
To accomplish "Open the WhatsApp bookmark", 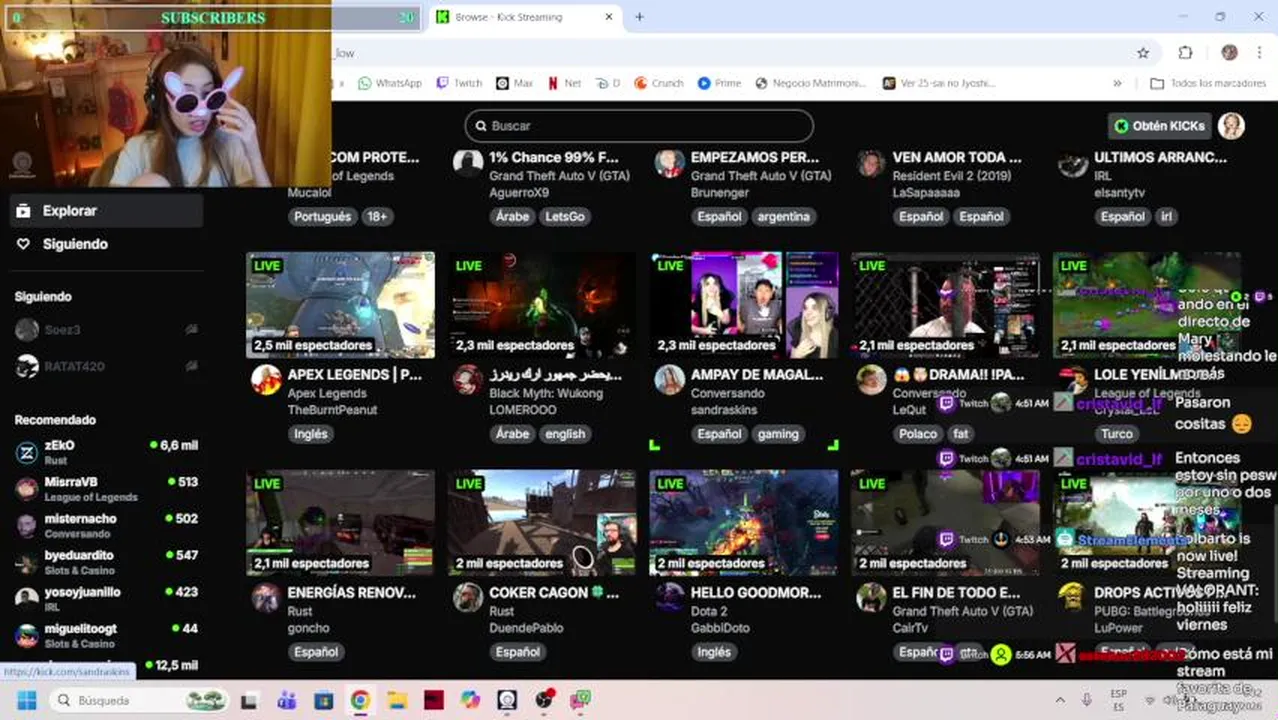I will click(x=390, y=83).
